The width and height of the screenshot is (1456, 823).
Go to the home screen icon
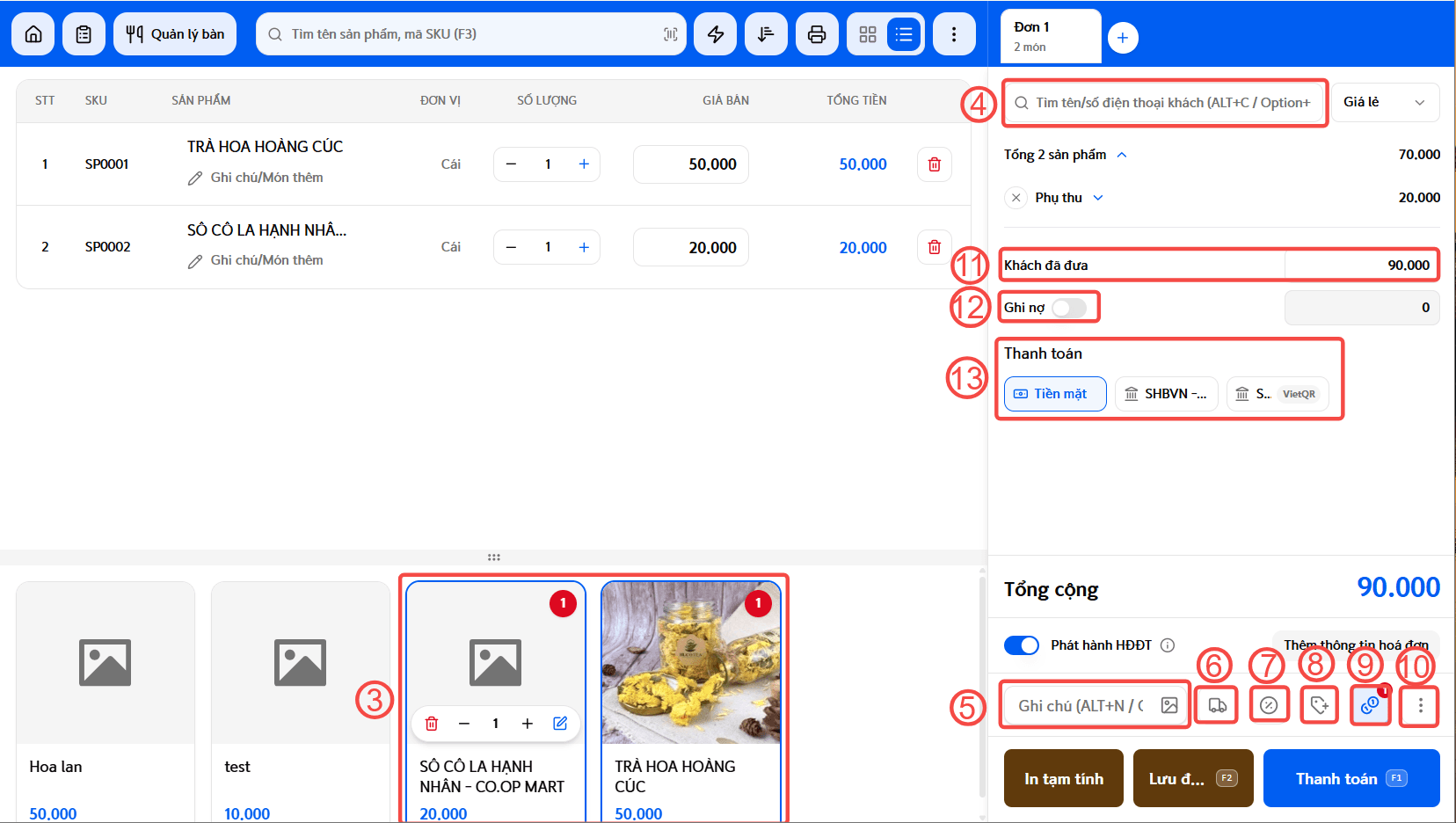(x=33, y=34)
